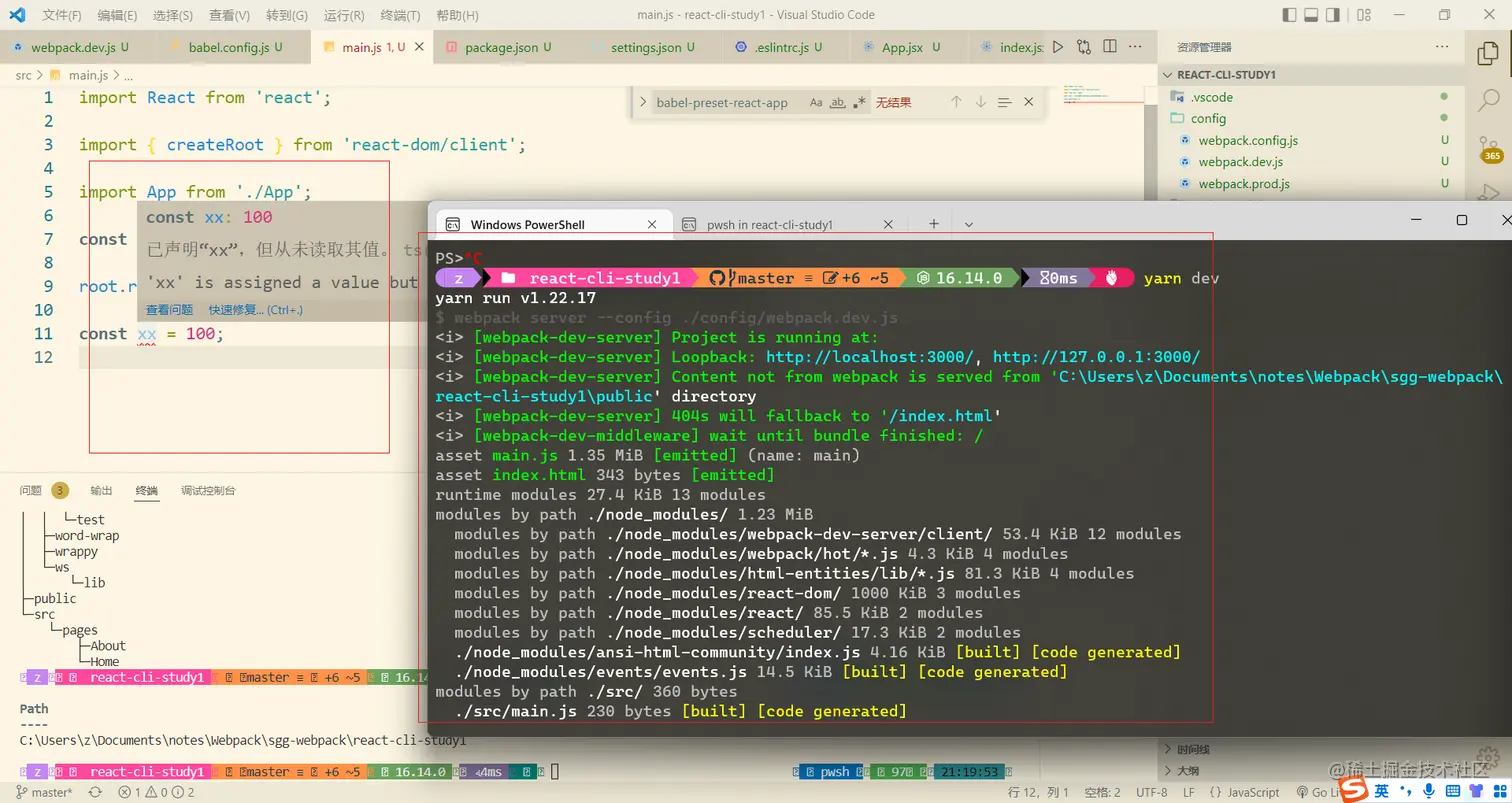Open the Search view in the activity bar
Image resolution: width=1512 pixels, height=803 pixels.
click(x=1489, y=99)
